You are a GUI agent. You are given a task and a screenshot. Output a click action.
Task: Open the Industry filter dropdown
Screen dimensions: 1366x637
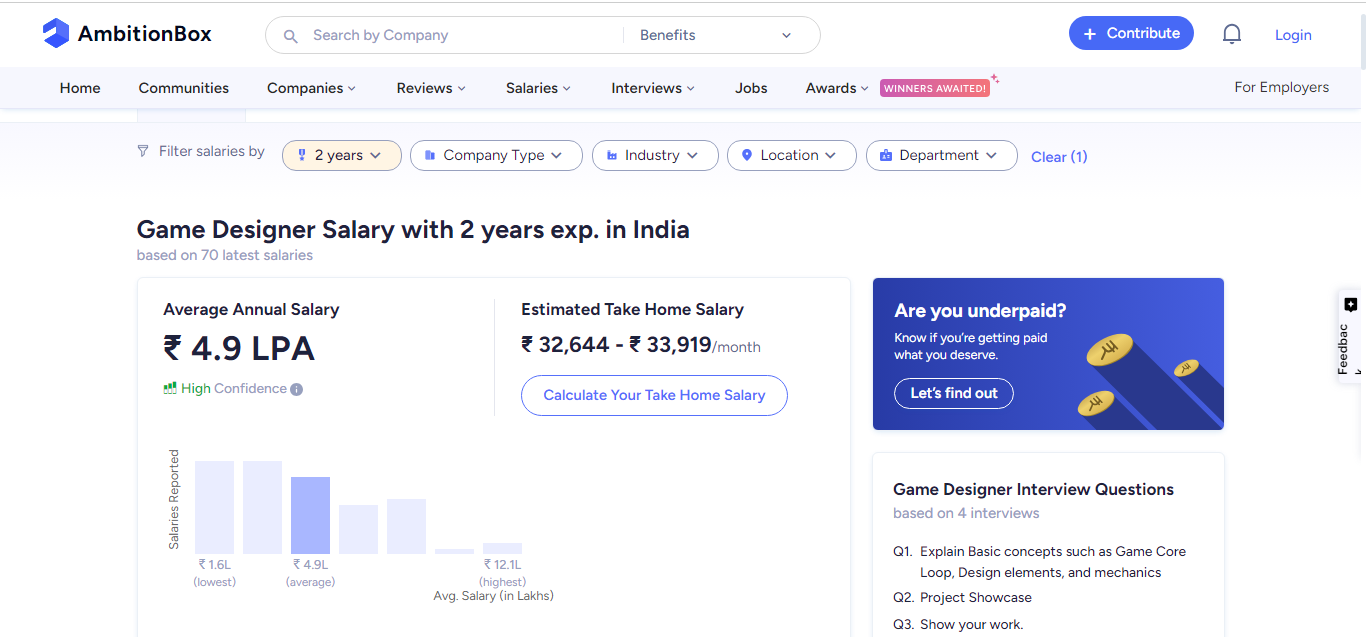click(x=655, y=156)
